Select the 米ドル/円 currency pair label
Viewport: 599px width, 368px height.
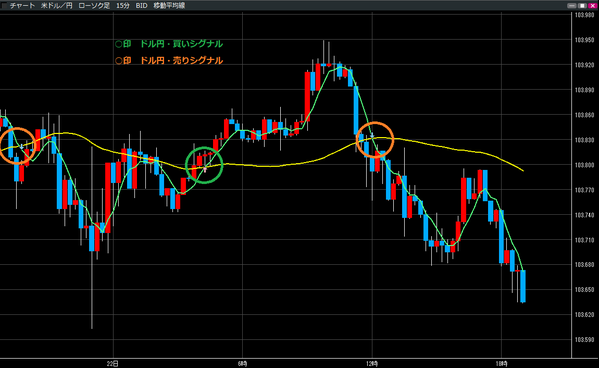pyautogui.click(x=57, y=6)
